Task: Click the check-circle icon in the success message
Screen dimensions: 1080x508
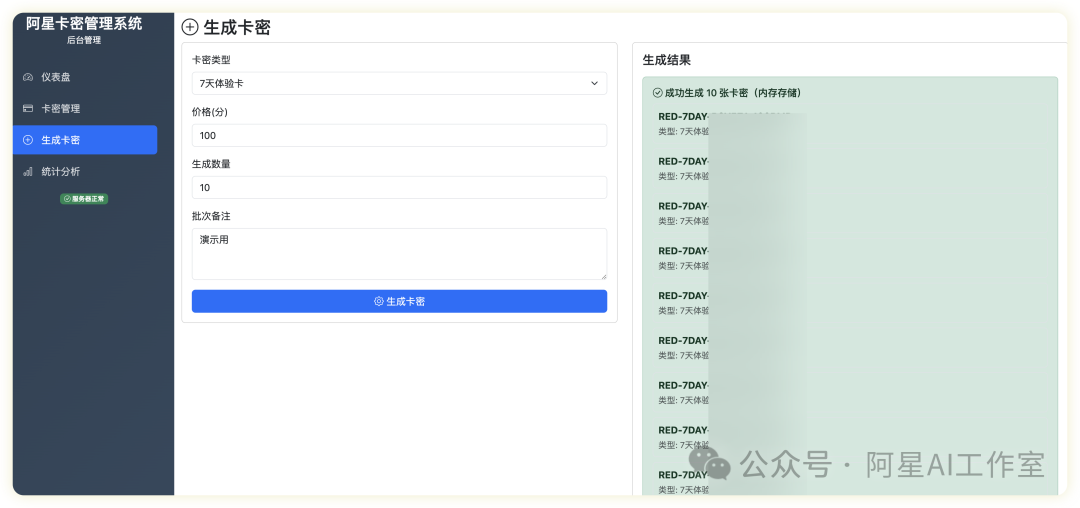Action: click(657, 92)
